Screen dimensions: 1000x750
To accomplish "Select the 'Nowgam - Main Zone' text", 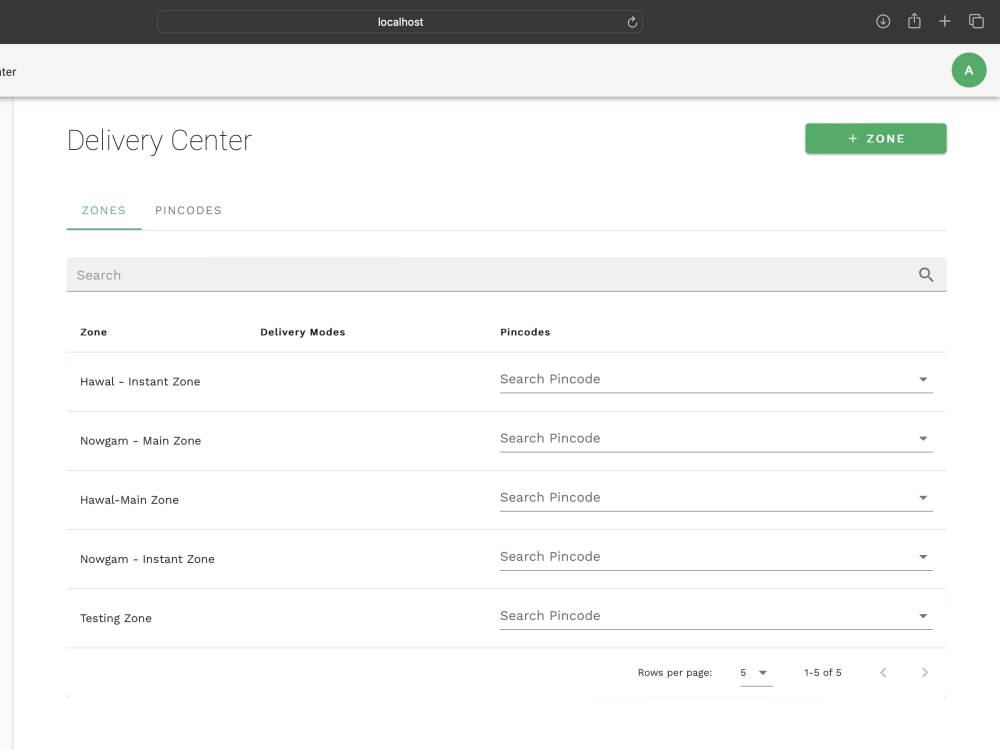I will (x=140, y=441).
